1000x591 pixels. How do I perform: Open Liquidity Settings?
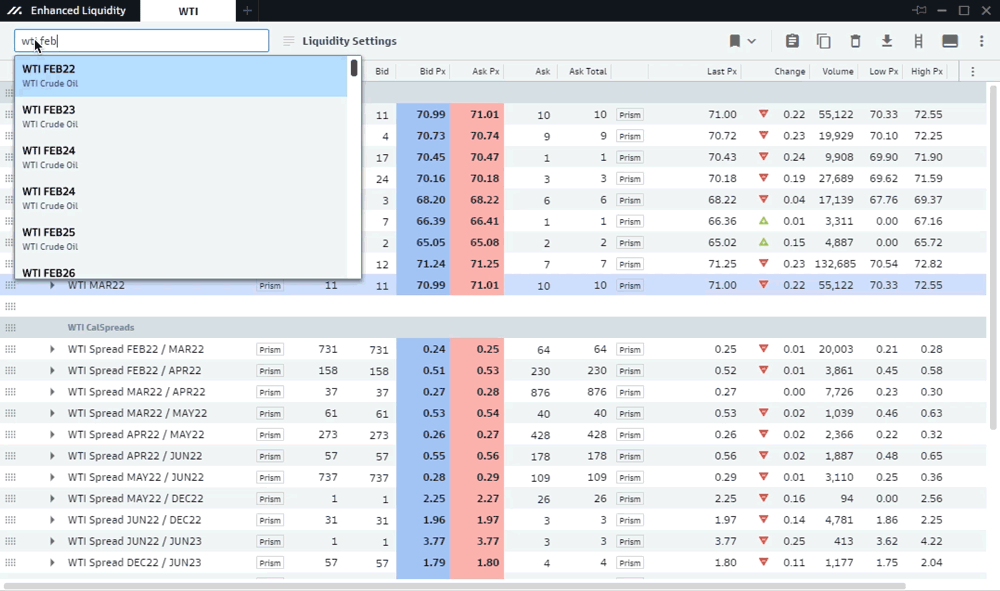tap(349, 41)
